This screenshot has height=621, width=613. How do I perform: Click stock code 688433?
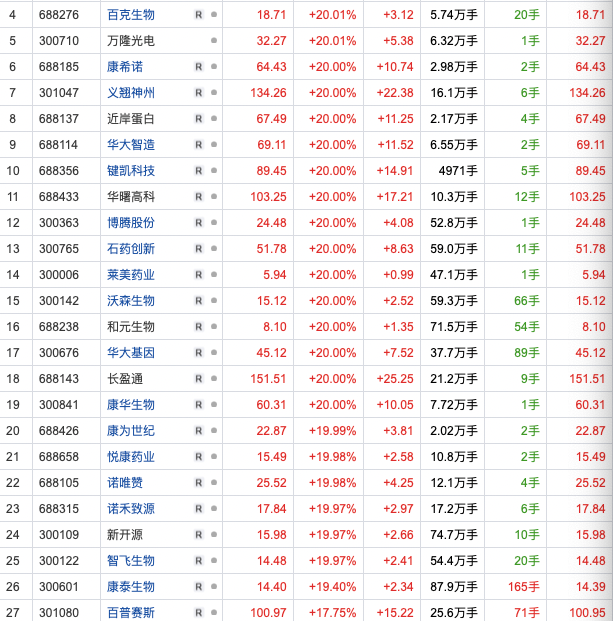(x=59, y=197)
